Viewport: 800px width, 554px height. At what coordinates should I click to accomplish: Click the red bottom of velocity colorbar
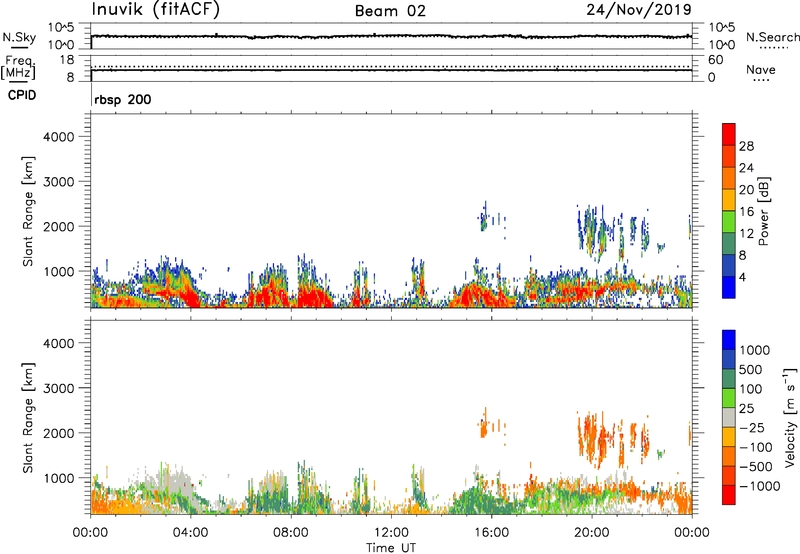[729, 495]
